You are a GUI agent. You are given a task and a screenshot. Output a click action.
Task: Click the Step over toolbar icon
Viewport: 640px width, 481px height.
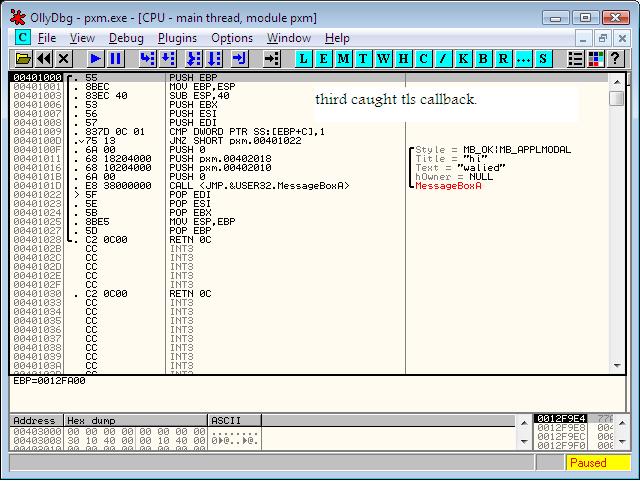click(x=168, y=59)
